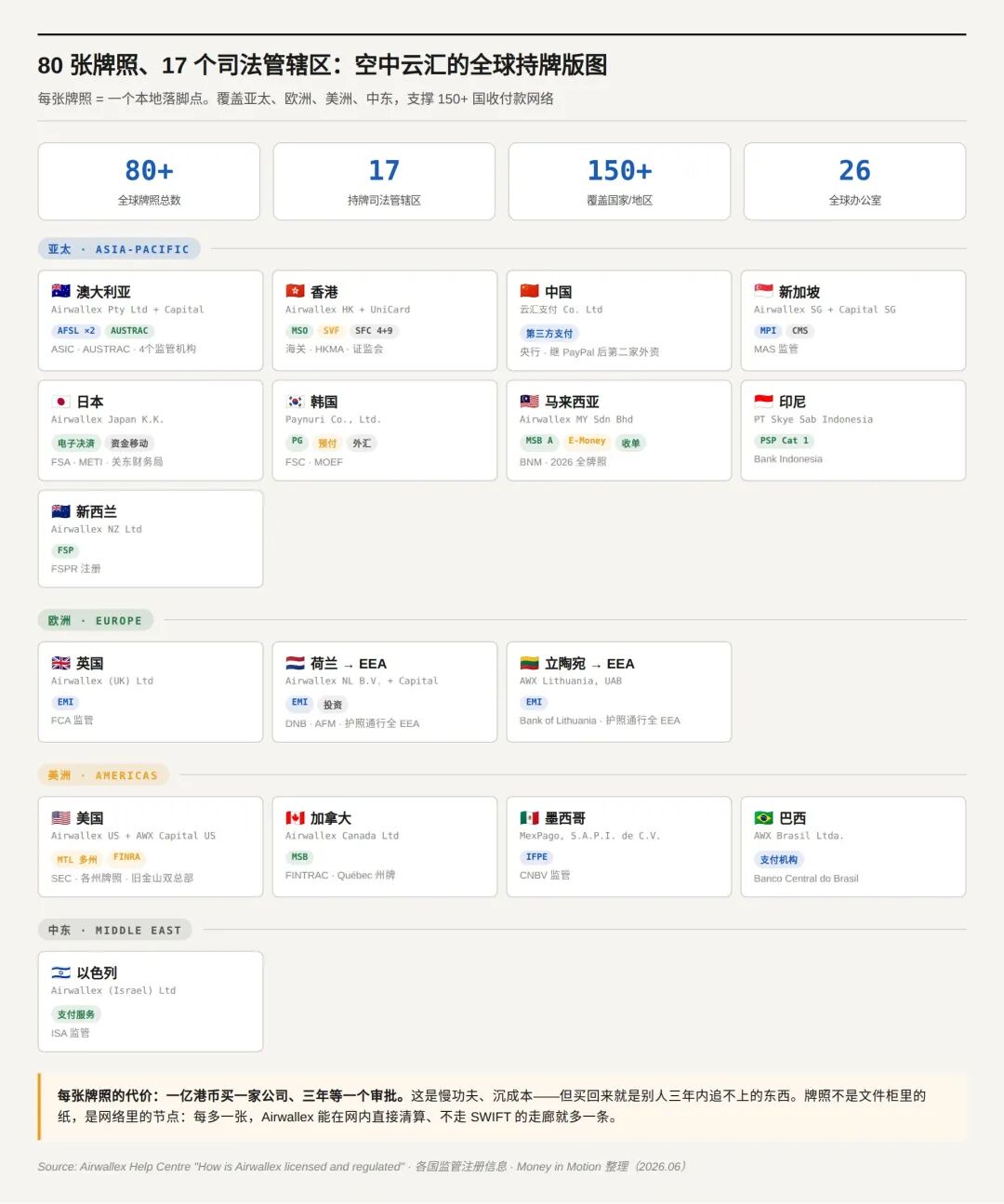
Task: Click the MTL 多州 badge under 美国
Action: tap(77, 859)
